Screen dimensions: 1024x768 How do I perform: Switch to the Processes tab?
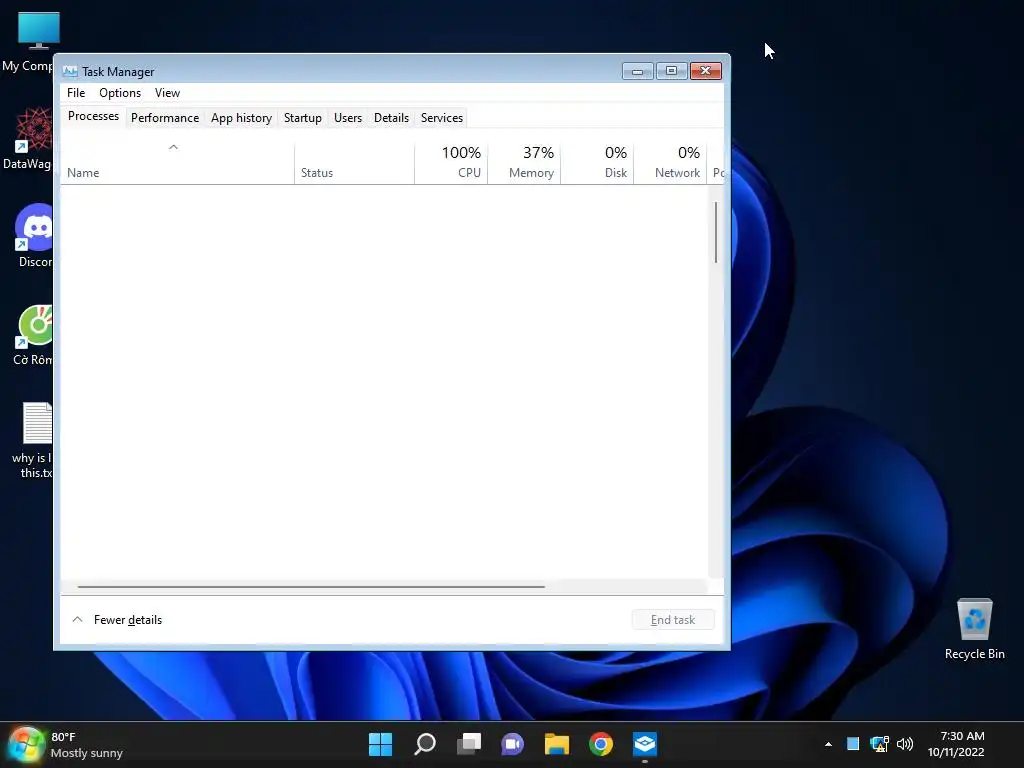93,116
